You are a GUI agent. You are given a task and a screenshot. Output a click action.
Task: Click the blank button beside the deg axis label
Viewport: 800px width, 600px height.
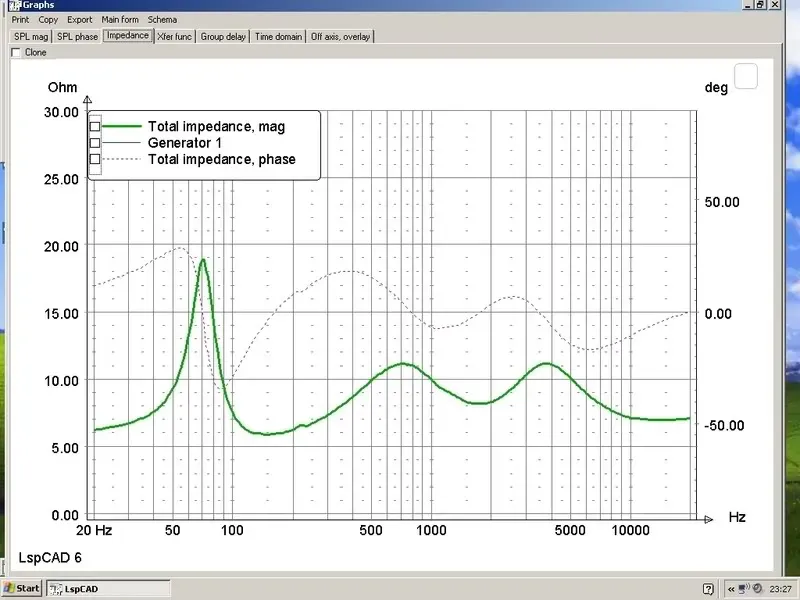click(x=745, y=76)
